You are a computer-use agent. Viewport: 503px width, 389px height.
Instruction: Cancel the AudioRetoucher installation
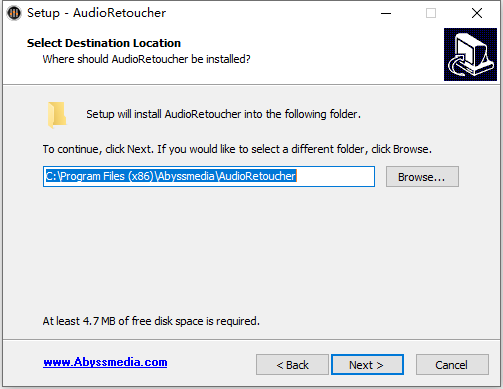click(452, 365)
